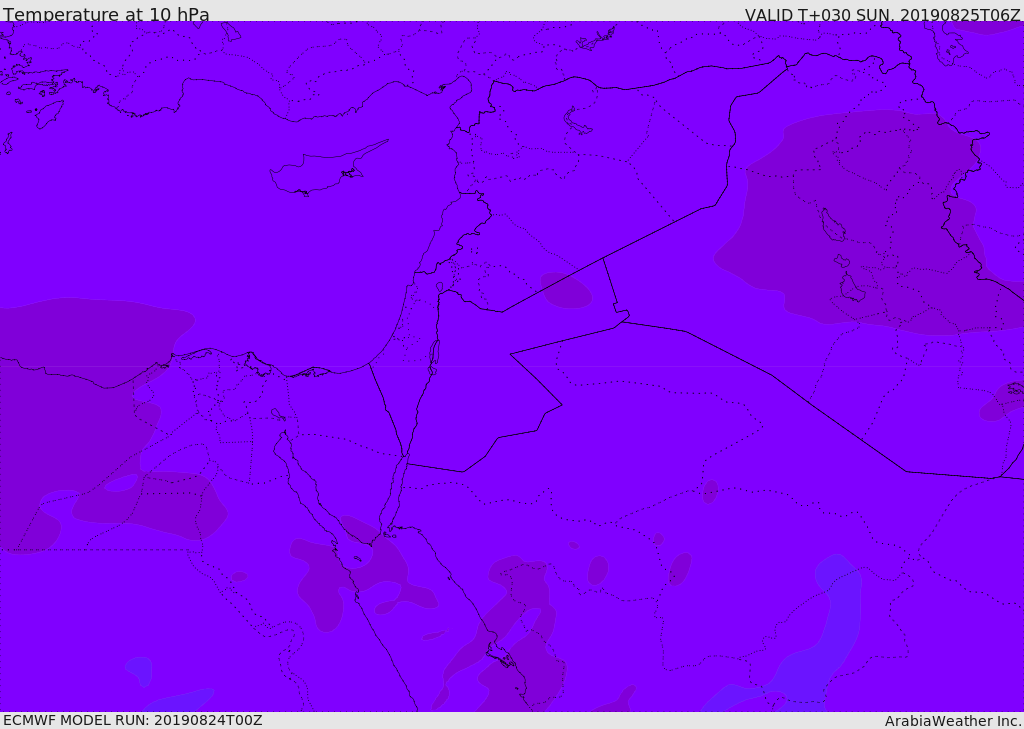The height and width of the screenshot is (729, 1024).
Task: Click the "Temperature at 10 hPa" title text
Action: tap(106, 14)
